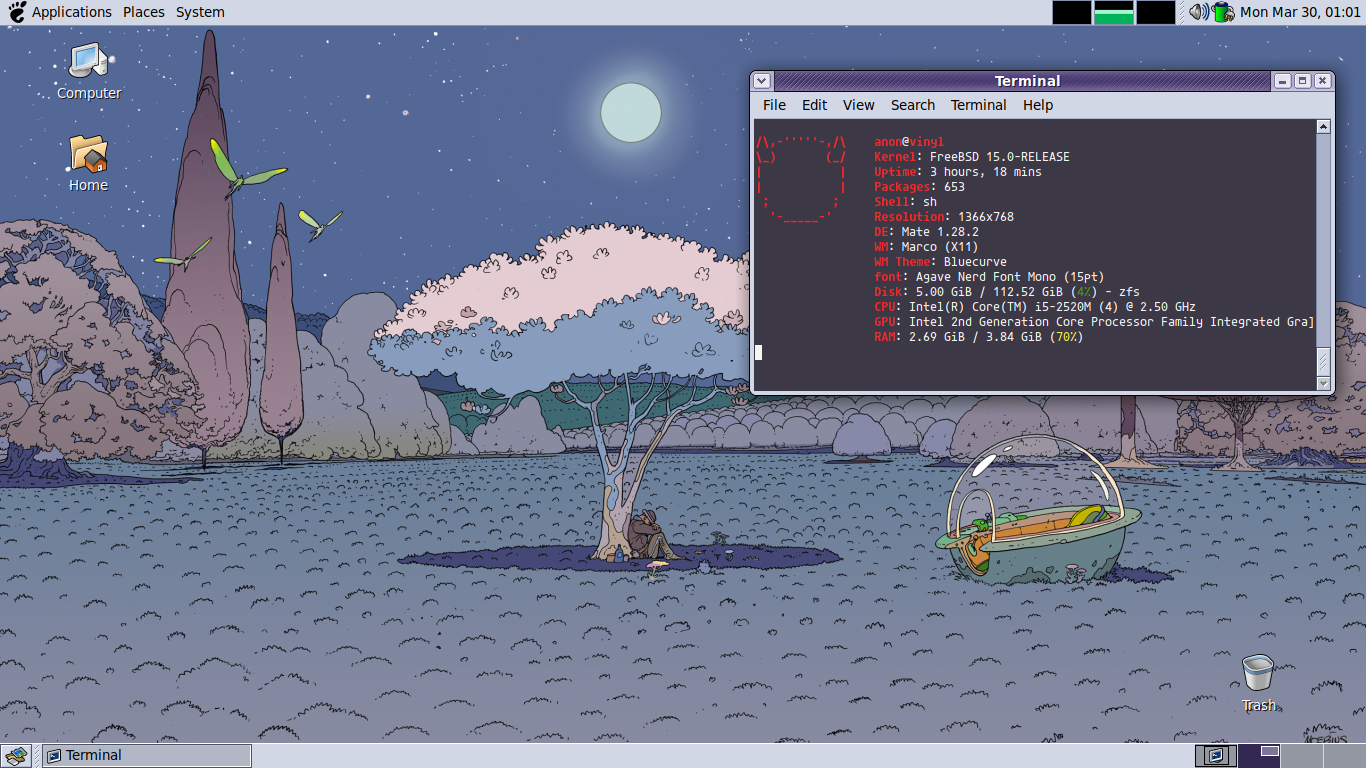Click the anon@vinyl line in the terminal
This screenshot has width=1366, height=768.
coord(909,142)
